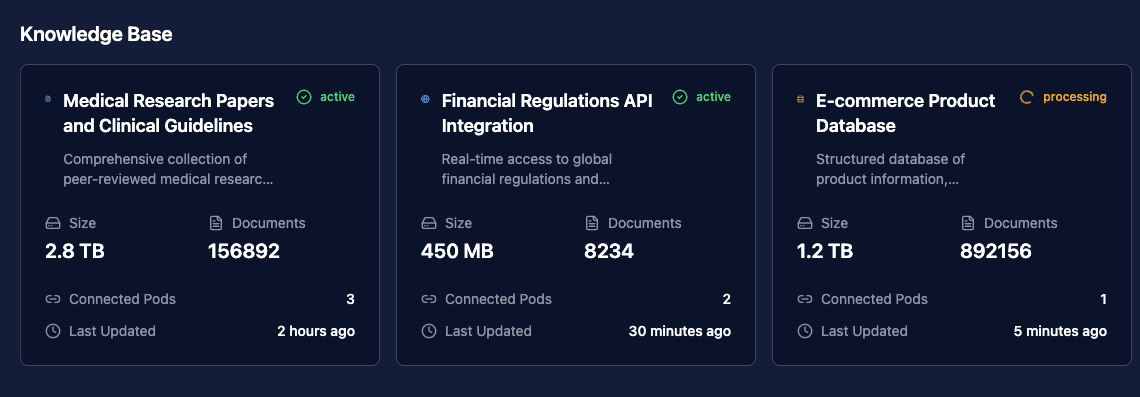Click the Last Updated clock icon on Medical card
1140x397 pixels.
52,331
